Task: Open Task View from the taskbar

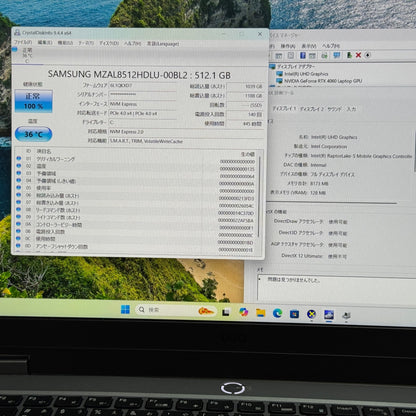Action: (x=226, y=312)
